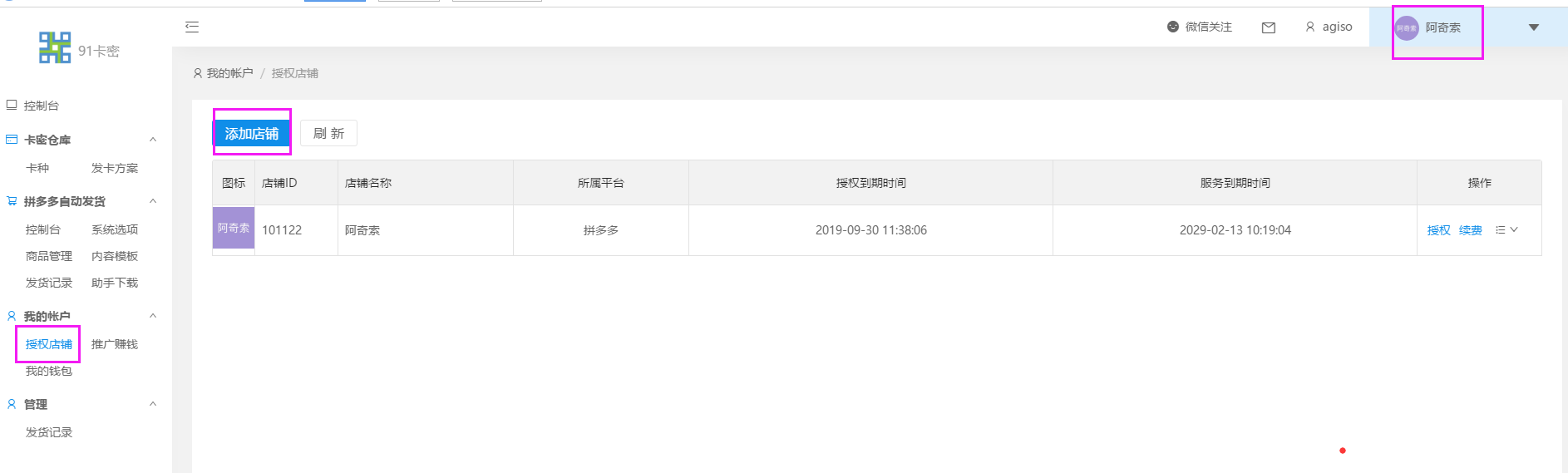Click the 授权 link in table row

tap(1438, 230)
